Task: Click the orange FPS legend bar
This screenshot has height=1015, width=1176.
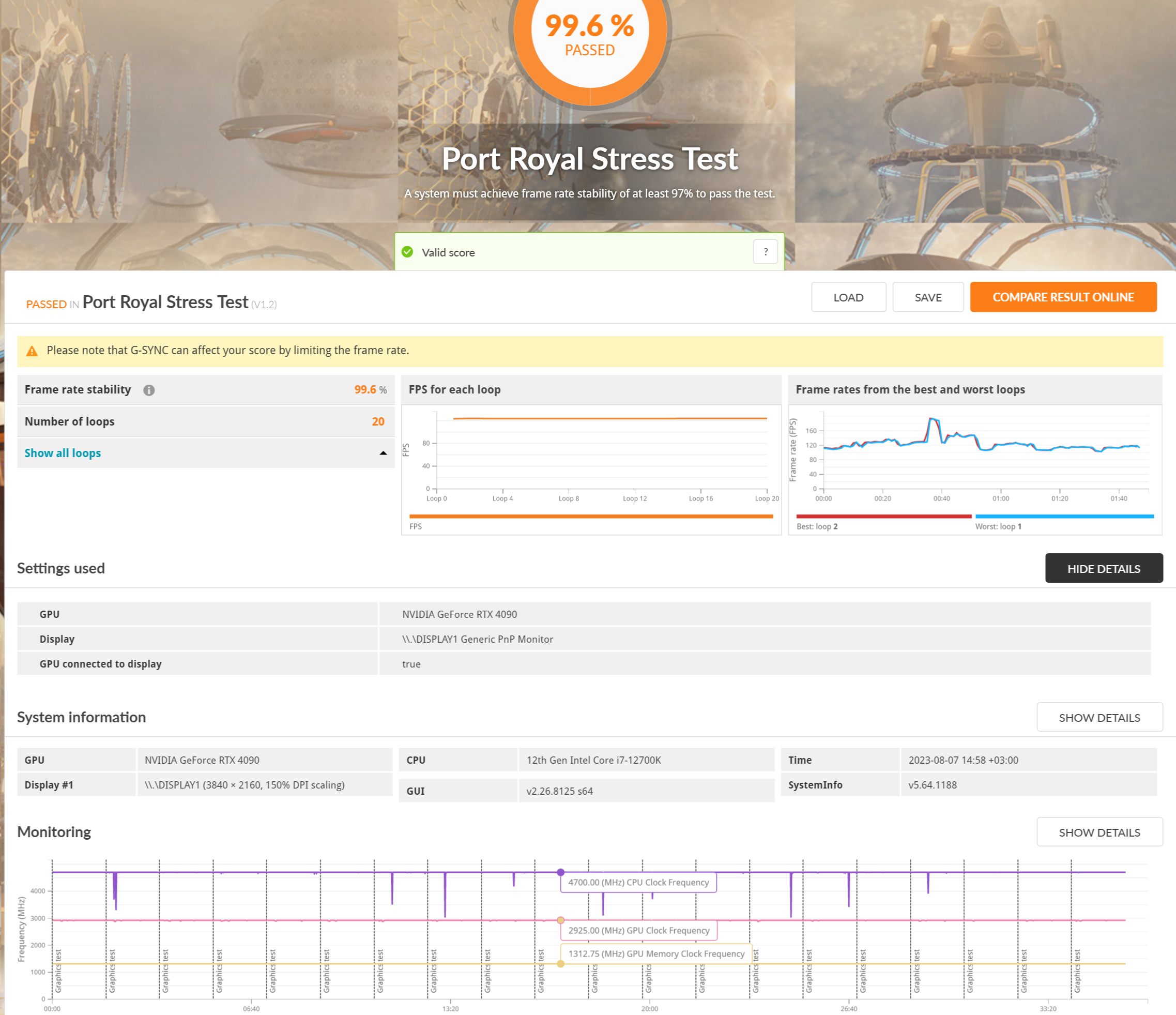Action: pyautogui.click(x=591, y=516)
